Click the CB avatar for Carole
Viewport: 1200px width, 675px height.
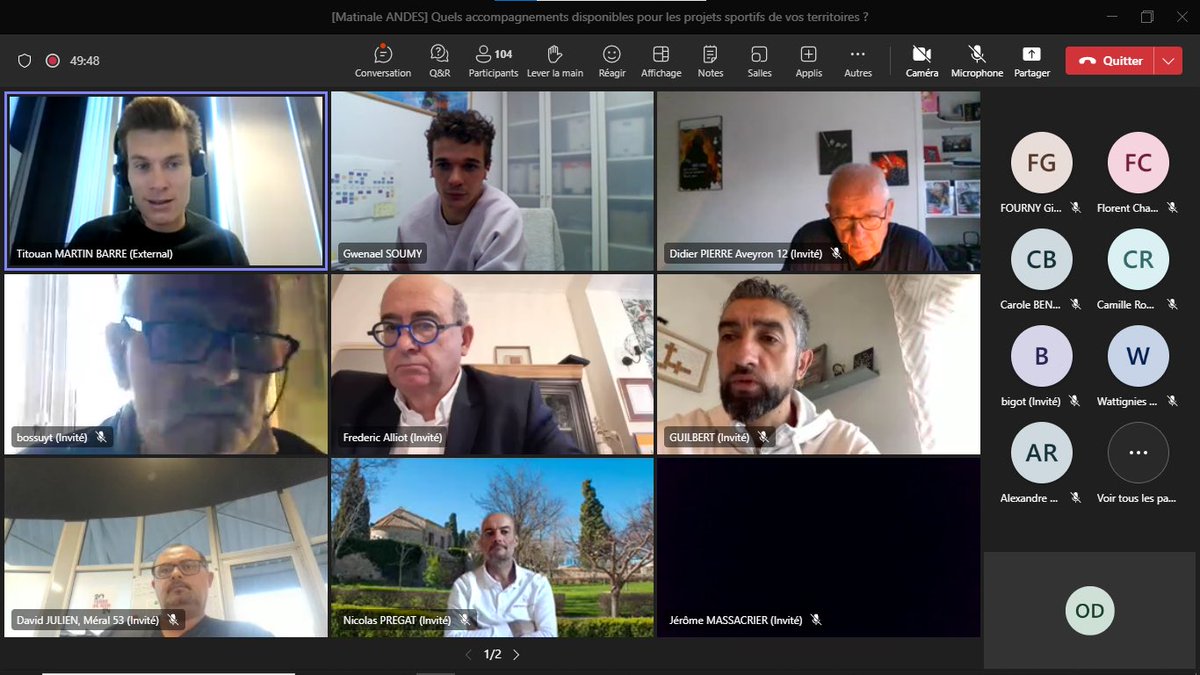point(1041,259)
